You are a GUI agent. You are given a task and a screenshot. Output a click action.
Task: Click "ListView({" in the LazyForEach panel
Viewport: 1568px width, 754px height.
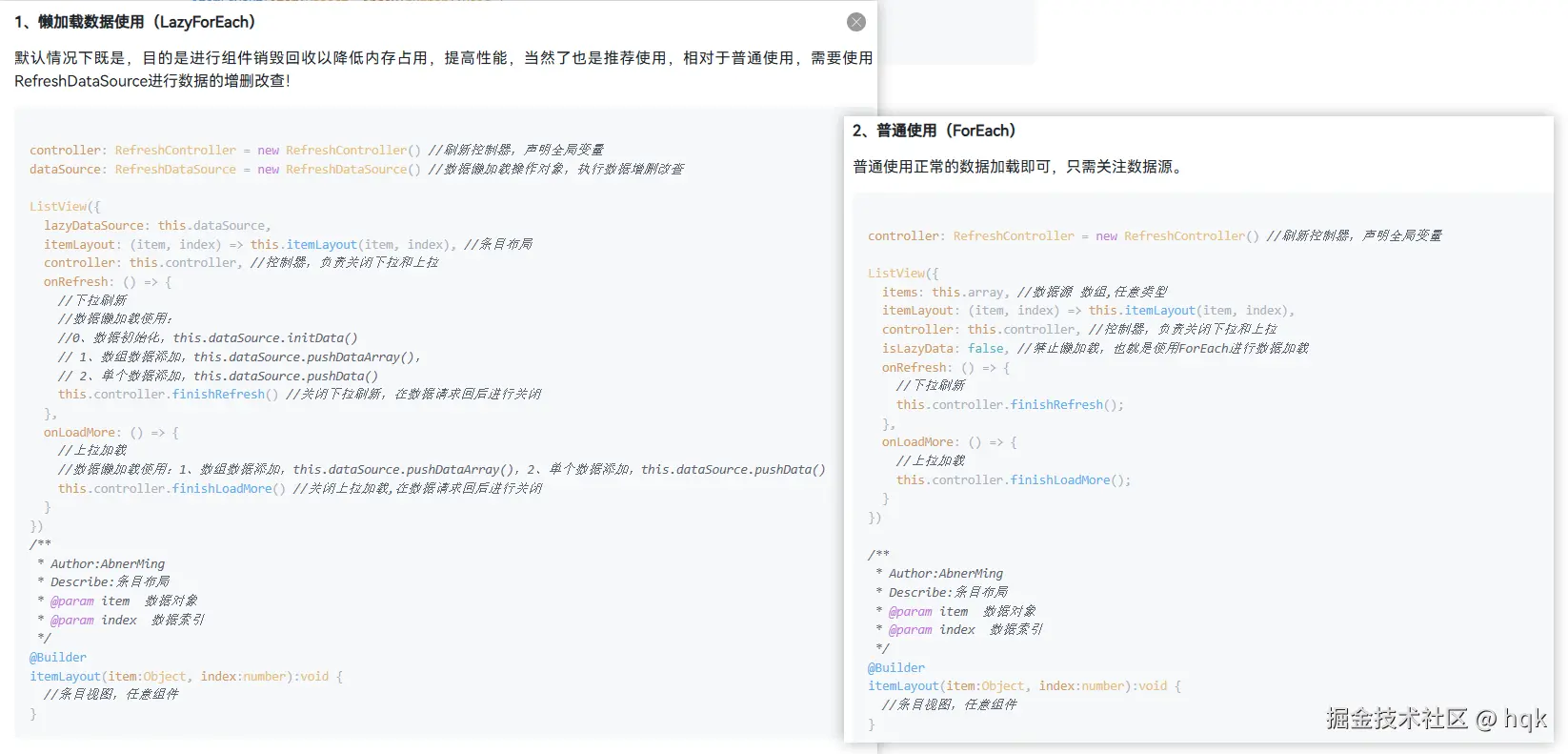tap(65, 207)
